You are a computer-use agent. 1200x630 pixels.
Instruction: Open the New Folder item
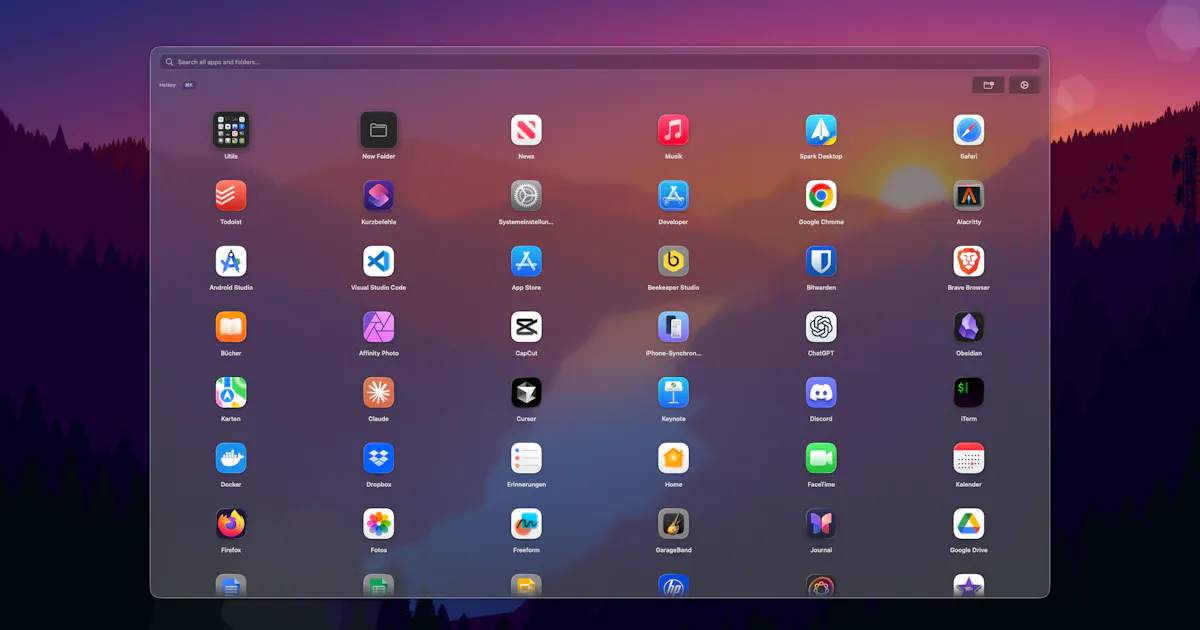[379, 130]
